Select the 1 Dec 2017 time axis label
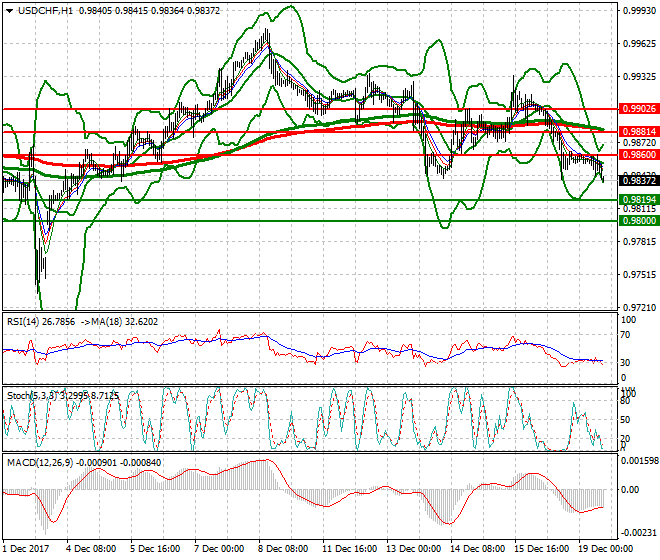Screen dimensions: 660x560 26,549
